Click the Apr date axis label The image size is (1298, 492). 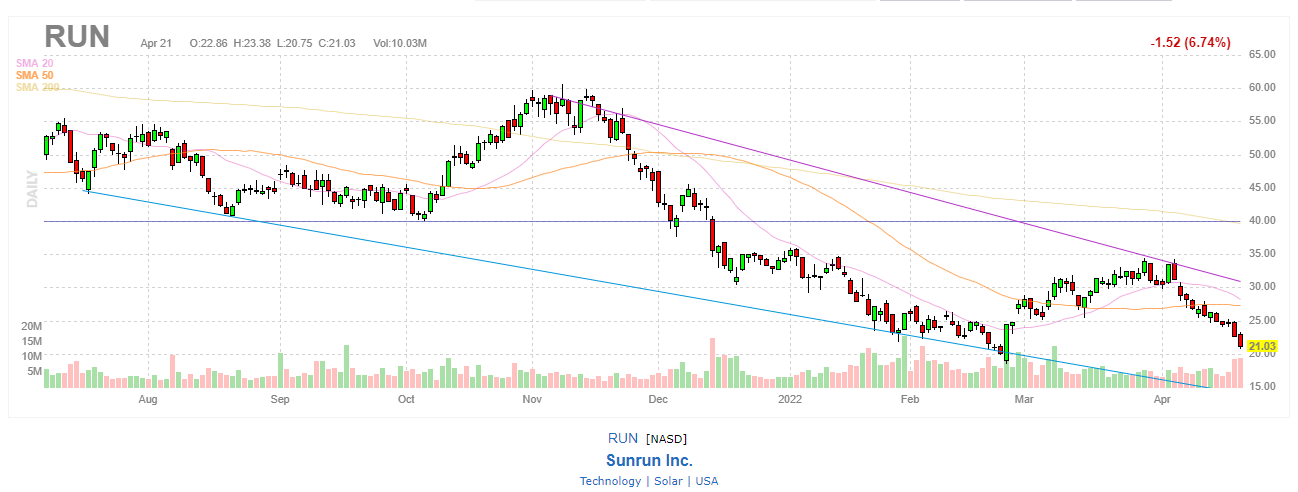pyautogui.click(x=1161, y=400)
